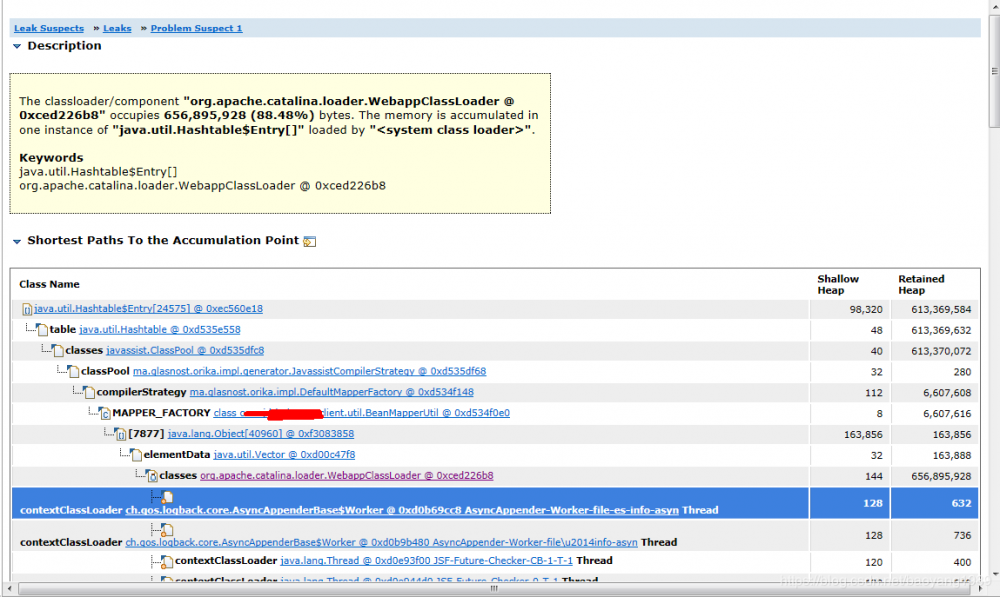Click the vertical scrollbar thumb

pos(994,71)
